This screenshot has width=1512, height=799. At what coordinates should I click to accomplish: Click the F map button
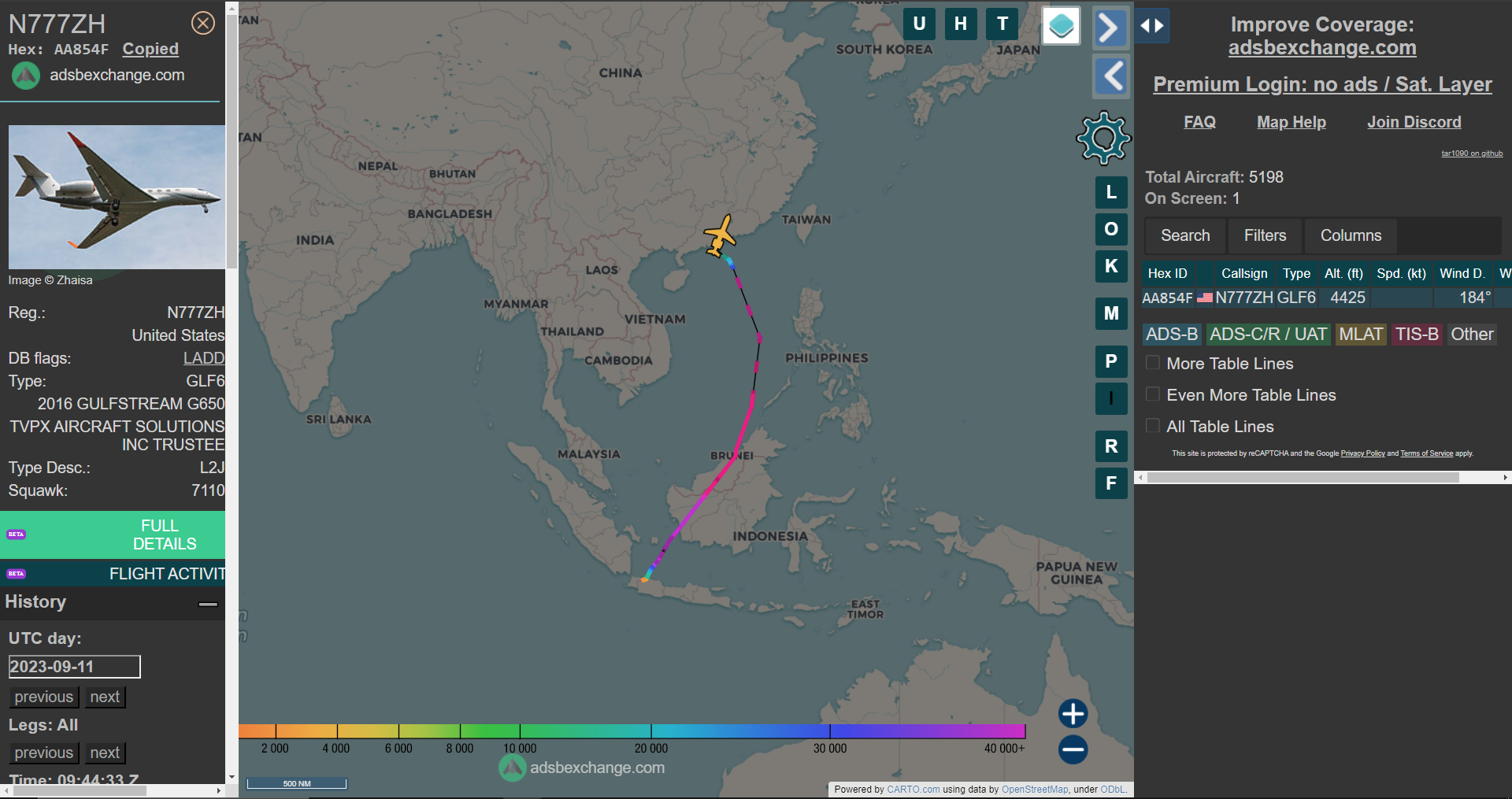coord(1111,483)
